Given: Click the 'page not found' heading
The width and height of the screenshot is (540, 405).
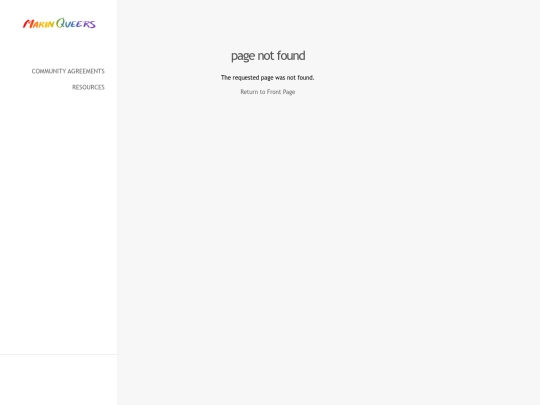Looking at the screenshot, I should tap(268, 56).
